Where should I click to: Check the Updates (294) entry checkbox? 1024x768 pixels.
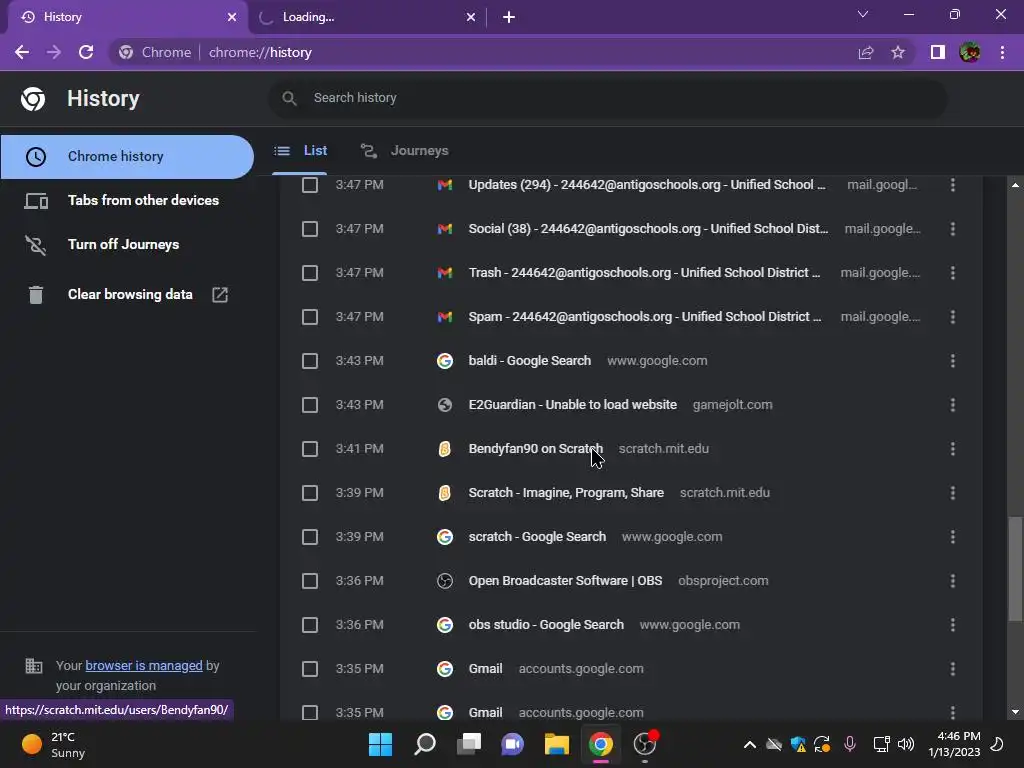[310, 185]
